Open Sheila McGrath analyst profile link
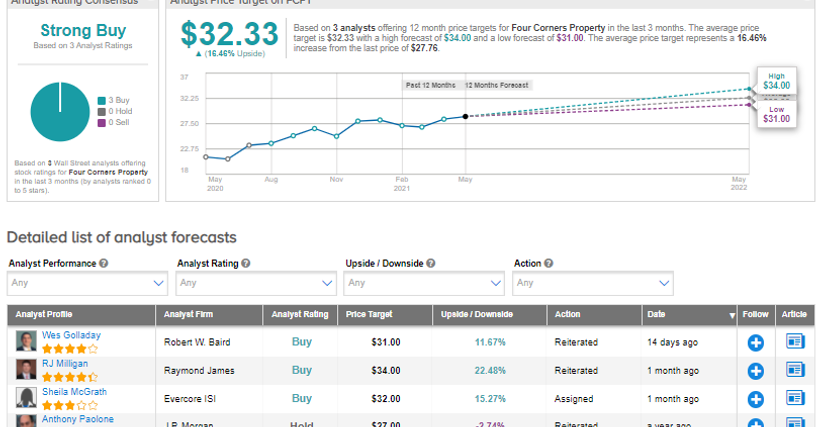Screen dimensions: 820x427 point(74,391)
